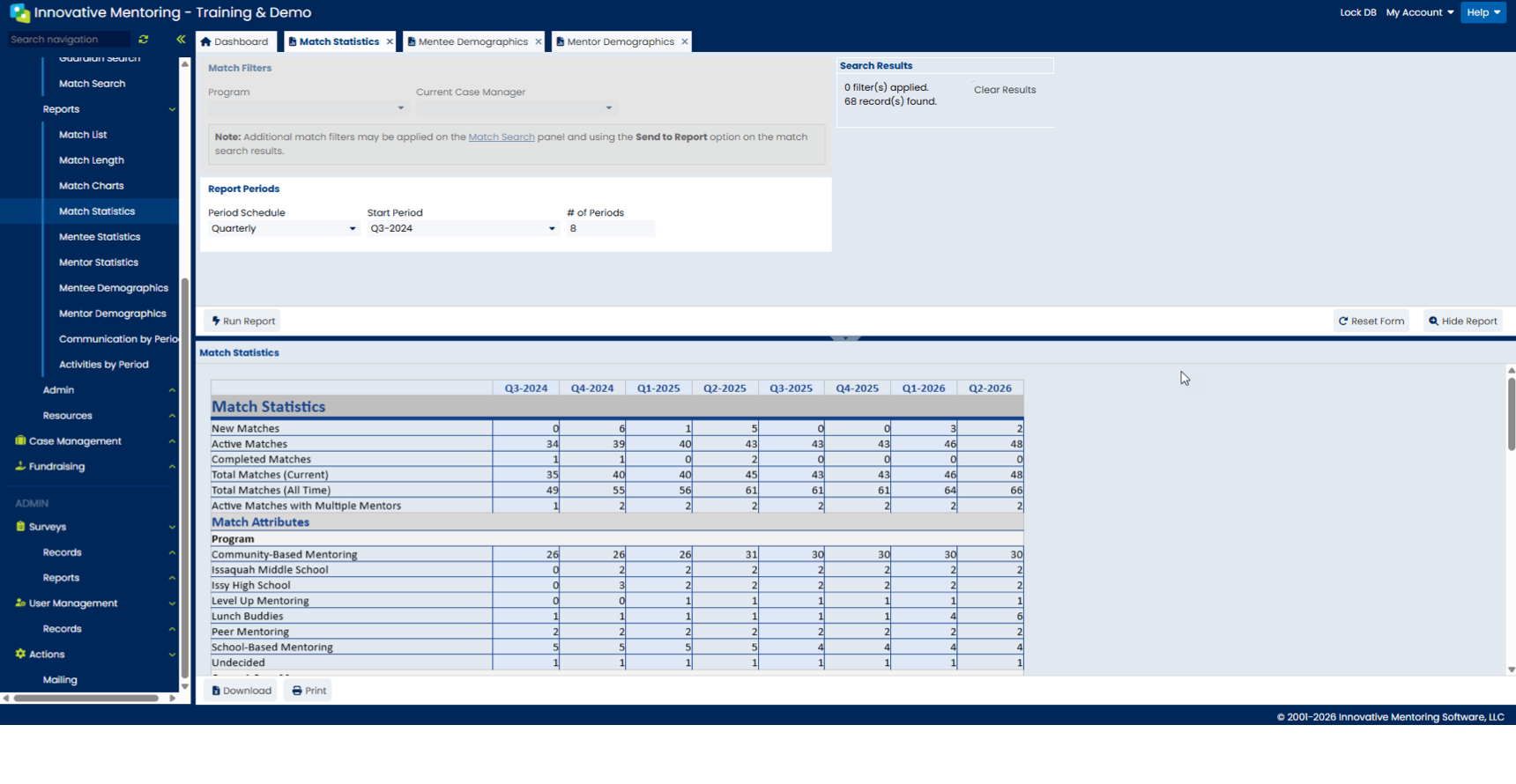The image size is (1516, 784).
Task: Expand the Case Management section
Action: click(x=172, y=441)
